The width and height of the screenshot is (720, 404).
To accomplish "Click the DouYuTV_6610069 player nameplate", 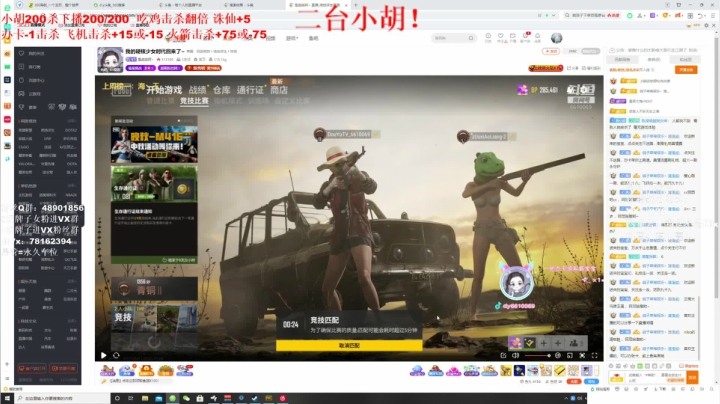I will [348, 135].
